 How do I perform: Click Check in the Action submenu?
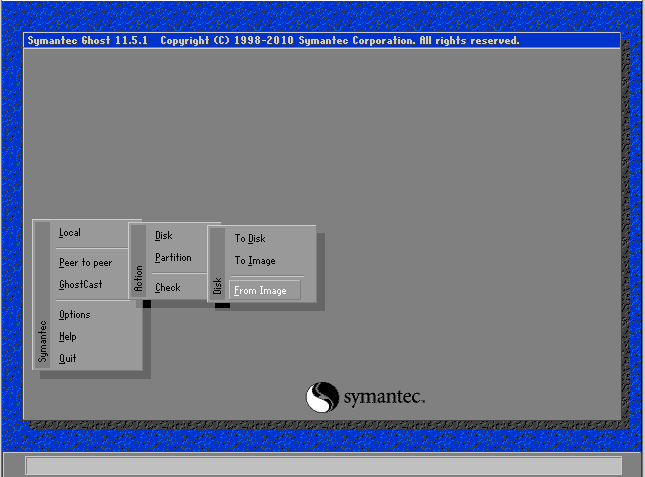(x=167, y=287)
